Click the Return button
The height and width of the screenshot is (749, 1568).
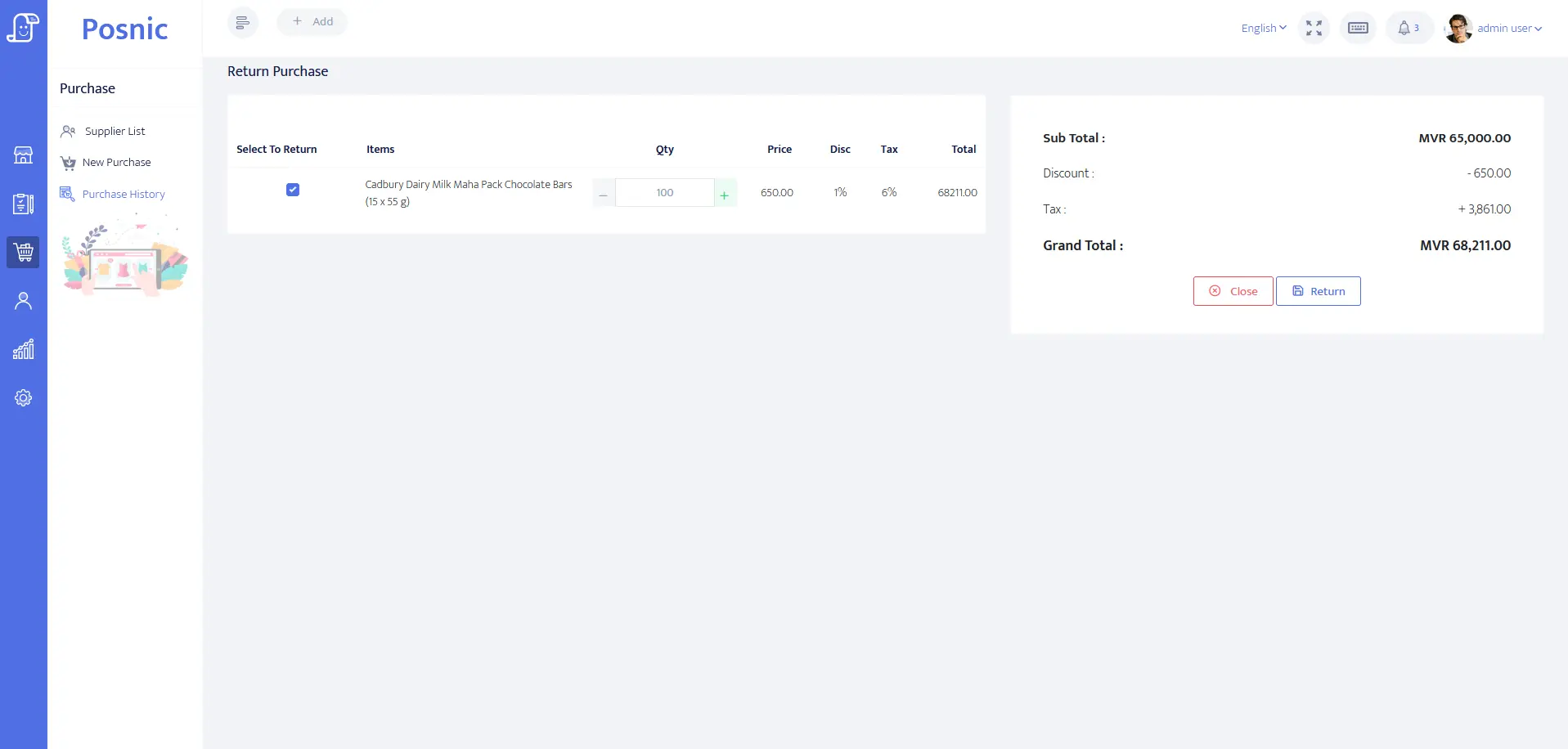pyautogui.click(x=1318, y=291)
